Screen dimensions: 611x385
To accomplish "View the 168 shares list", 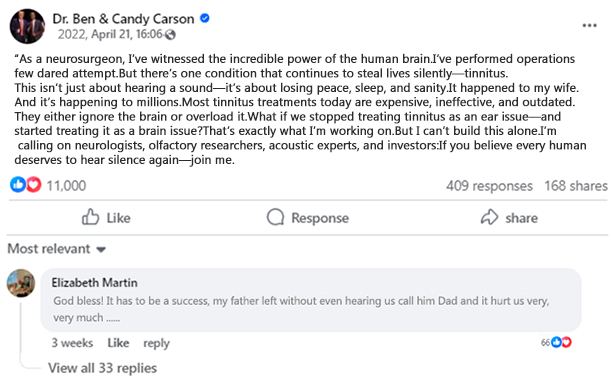I will (x=576, y=186).
